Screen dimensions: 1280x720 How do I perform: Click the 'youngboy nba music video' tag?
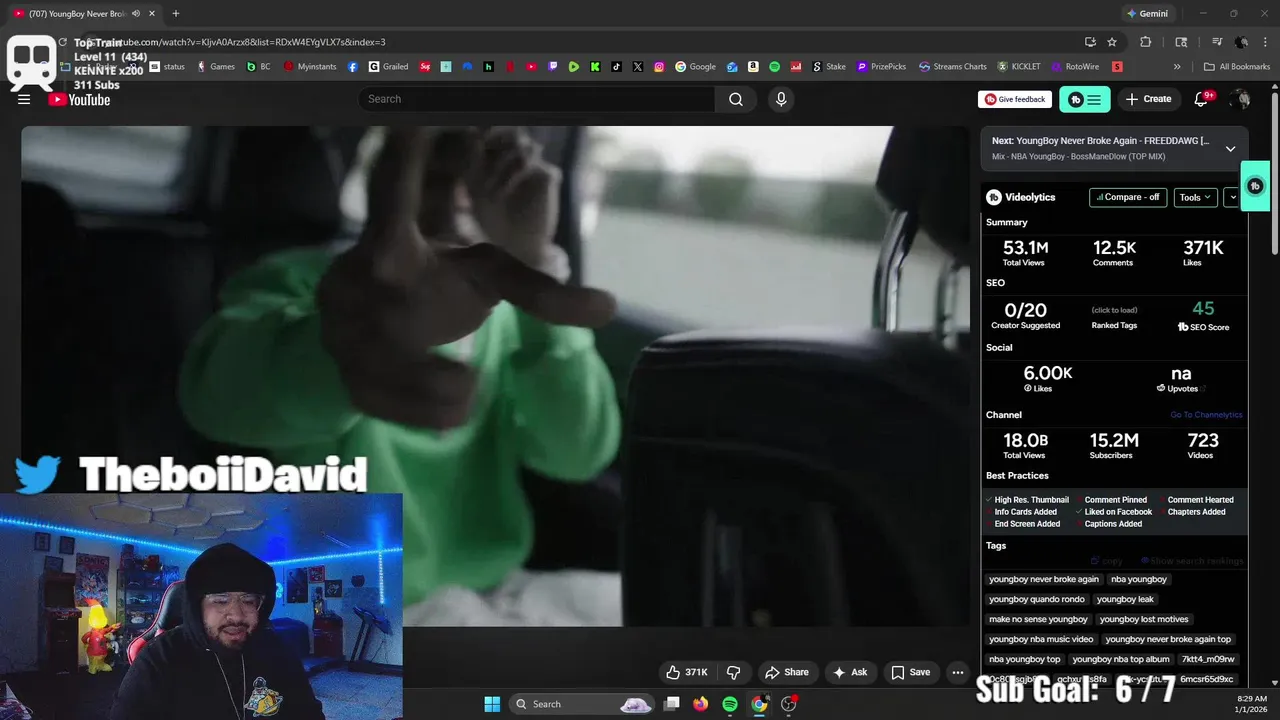[x=1041, y=639]
